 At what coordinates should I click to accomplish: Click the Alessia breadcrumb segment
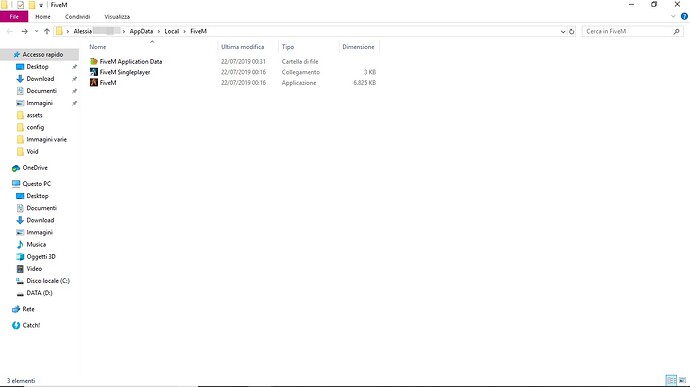coord(83,31)
